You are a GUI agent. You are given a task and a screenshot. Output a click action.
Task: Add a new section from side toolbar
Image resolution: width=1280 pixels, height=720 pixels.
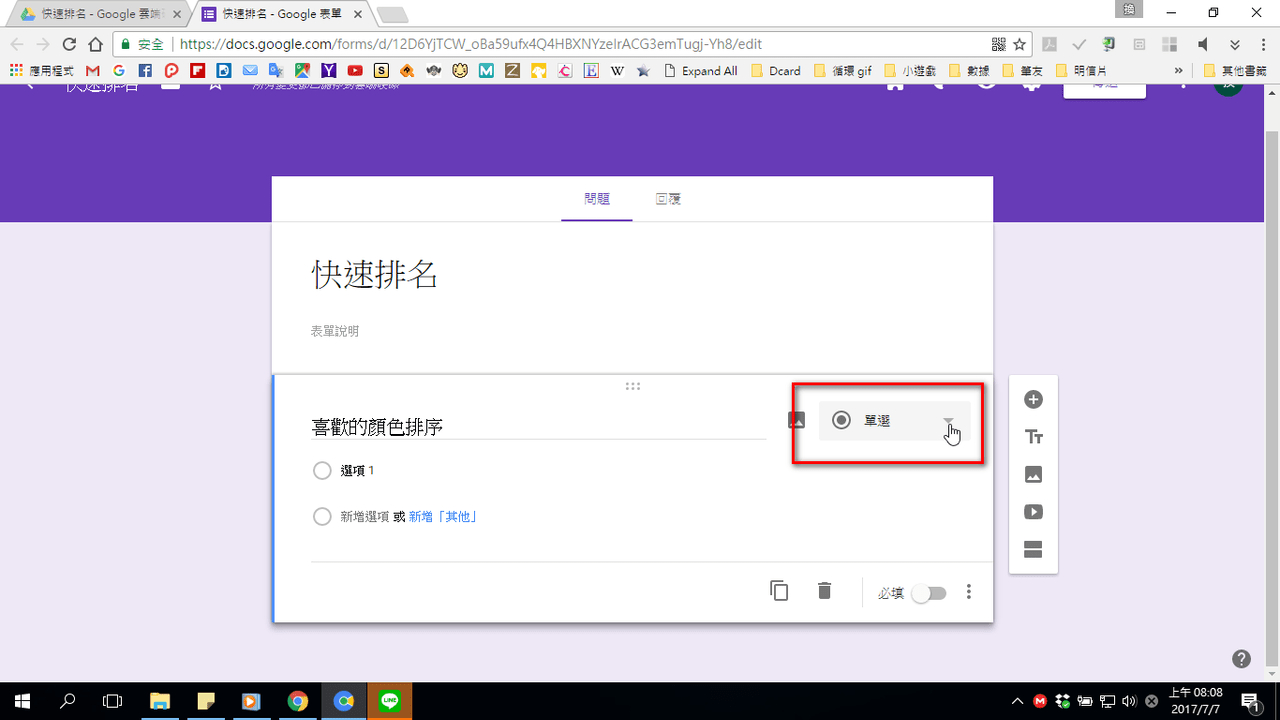coord(1034,549)
